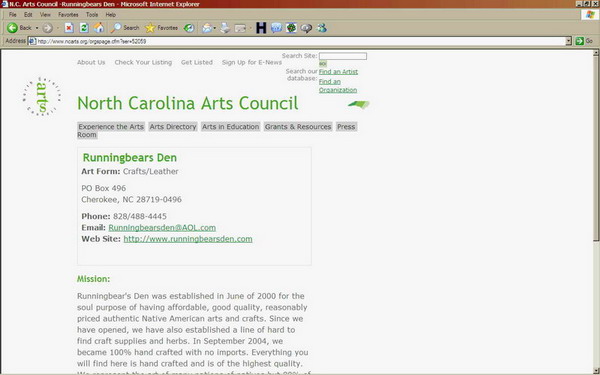Image resolution: width=600 pixels, height=375 pixels.
Task: Open Press Room tab
Action: coord(346,127)
